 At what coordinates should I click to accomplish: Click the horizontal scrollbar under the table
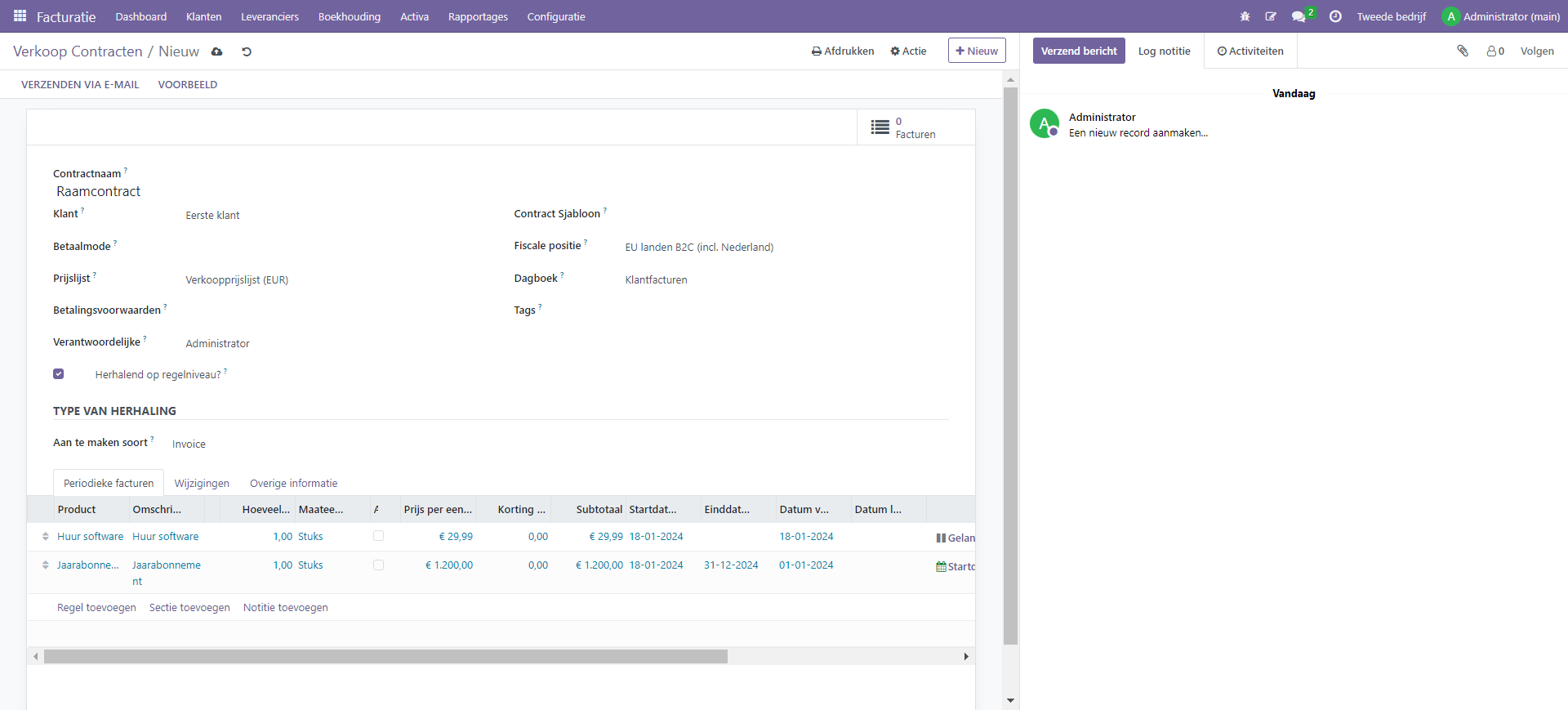pyautogui.click(x=385, y=656)
